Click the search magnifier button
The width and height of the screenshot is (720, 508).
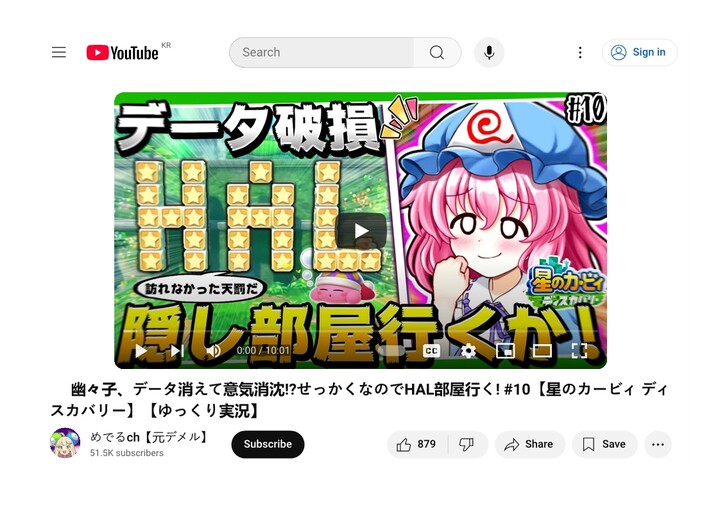(437, 52)
